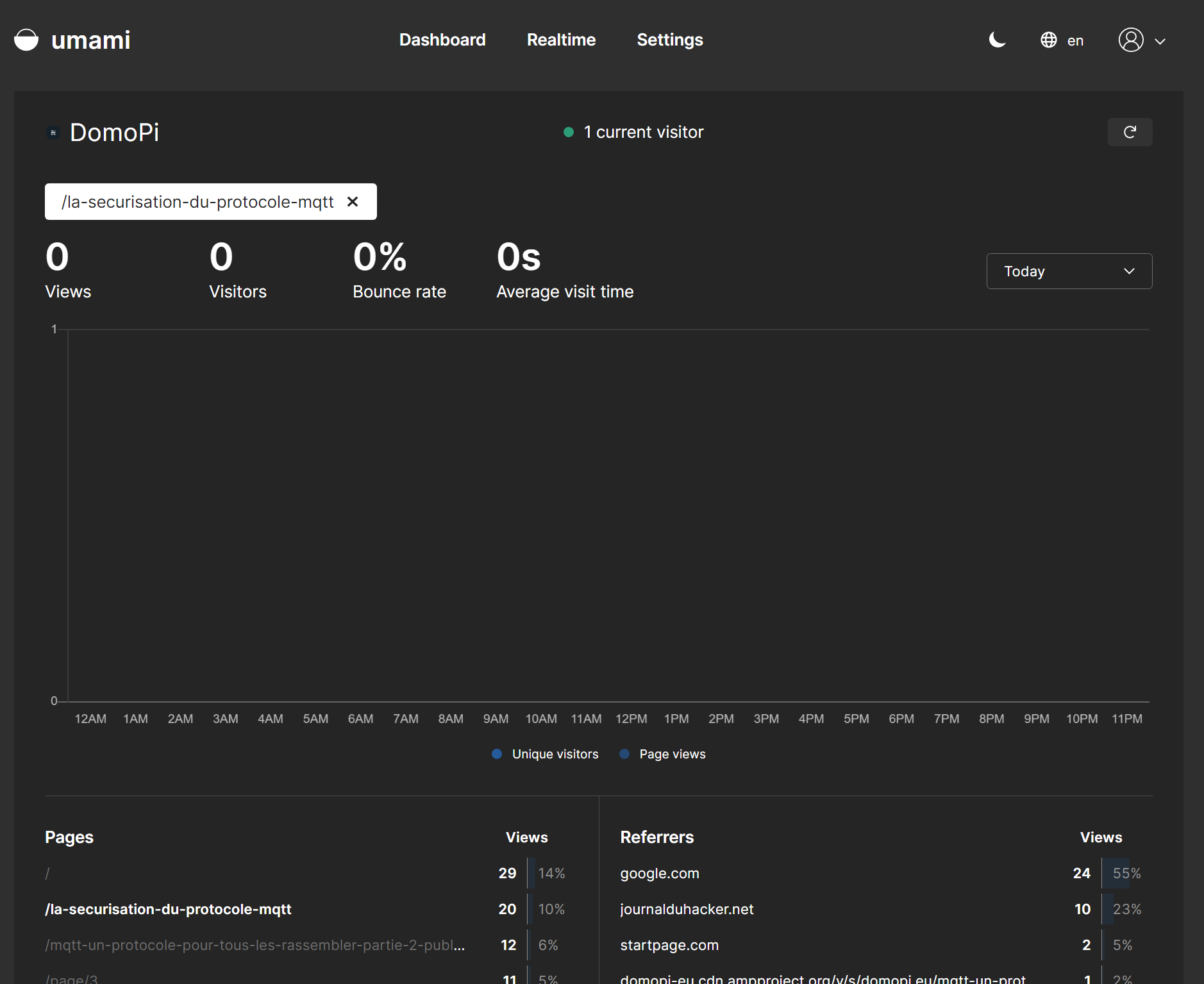Open the Settings page
The image size is (1204, 984).
pos(669,40)
